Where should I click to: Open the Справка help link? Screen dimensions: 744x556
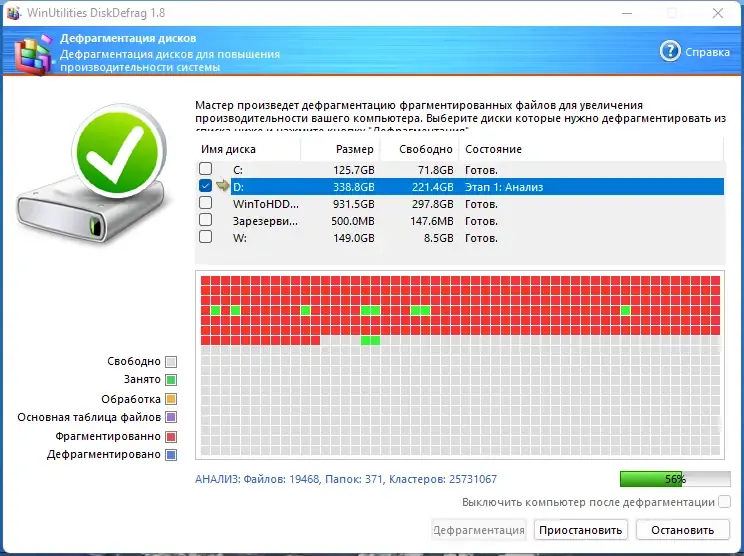click(707, 52)
